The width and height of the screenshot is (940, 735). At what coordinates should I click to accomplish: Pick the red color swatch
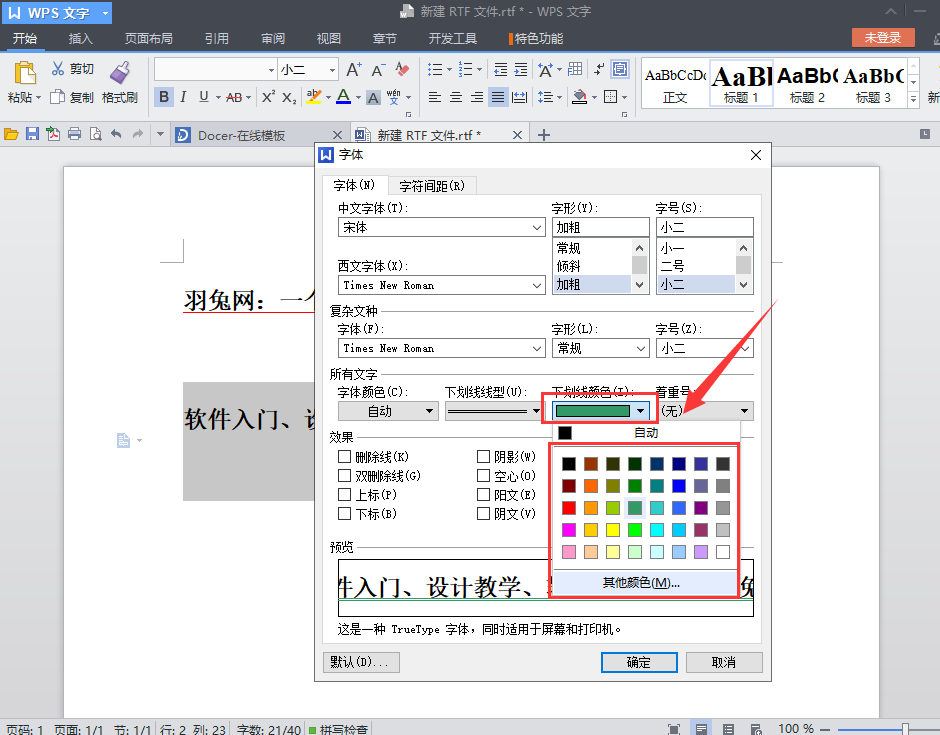[569, 508]
